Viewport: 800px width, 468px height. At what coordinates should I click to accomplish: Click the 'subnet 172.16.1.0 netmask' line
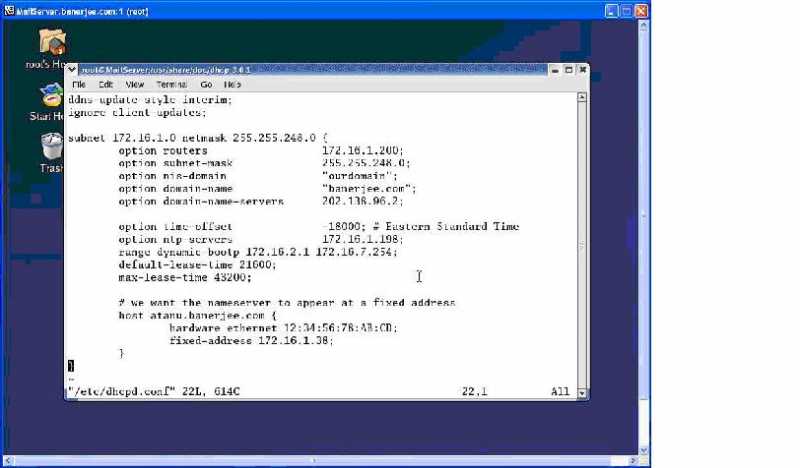click(x=198, y=138)
